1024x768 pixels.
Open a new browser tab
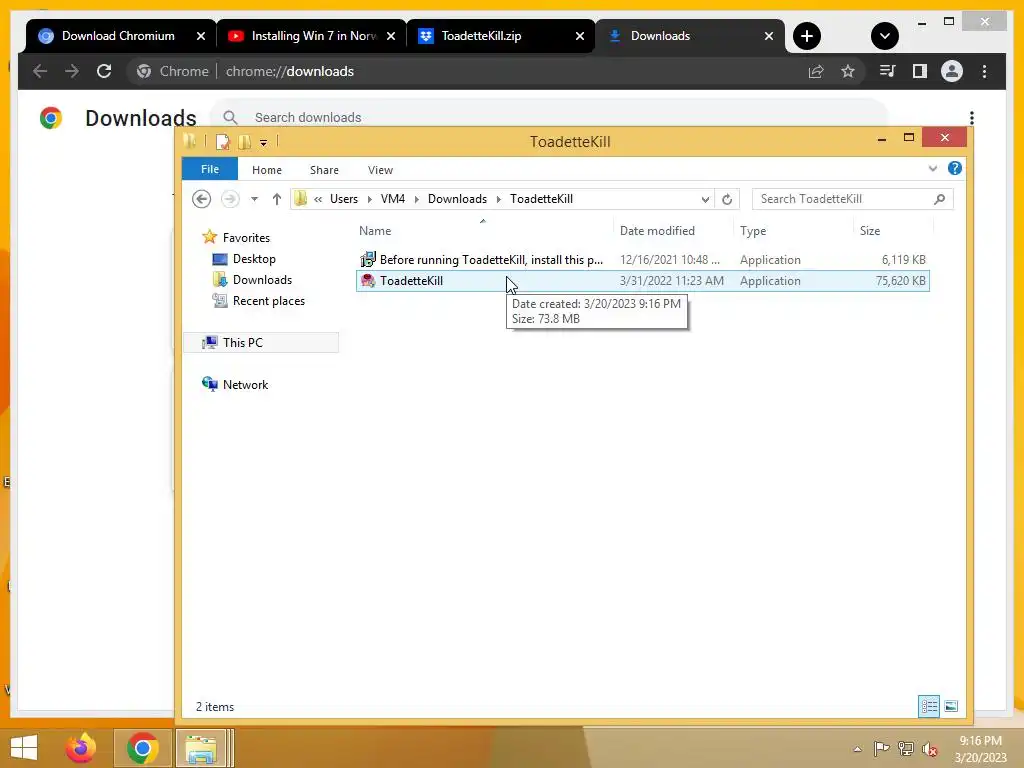coord(807,36)
